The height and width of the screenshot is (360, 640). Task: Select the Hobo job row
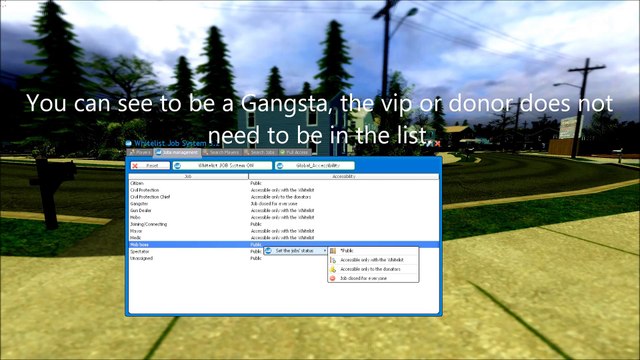coord(284,217)
